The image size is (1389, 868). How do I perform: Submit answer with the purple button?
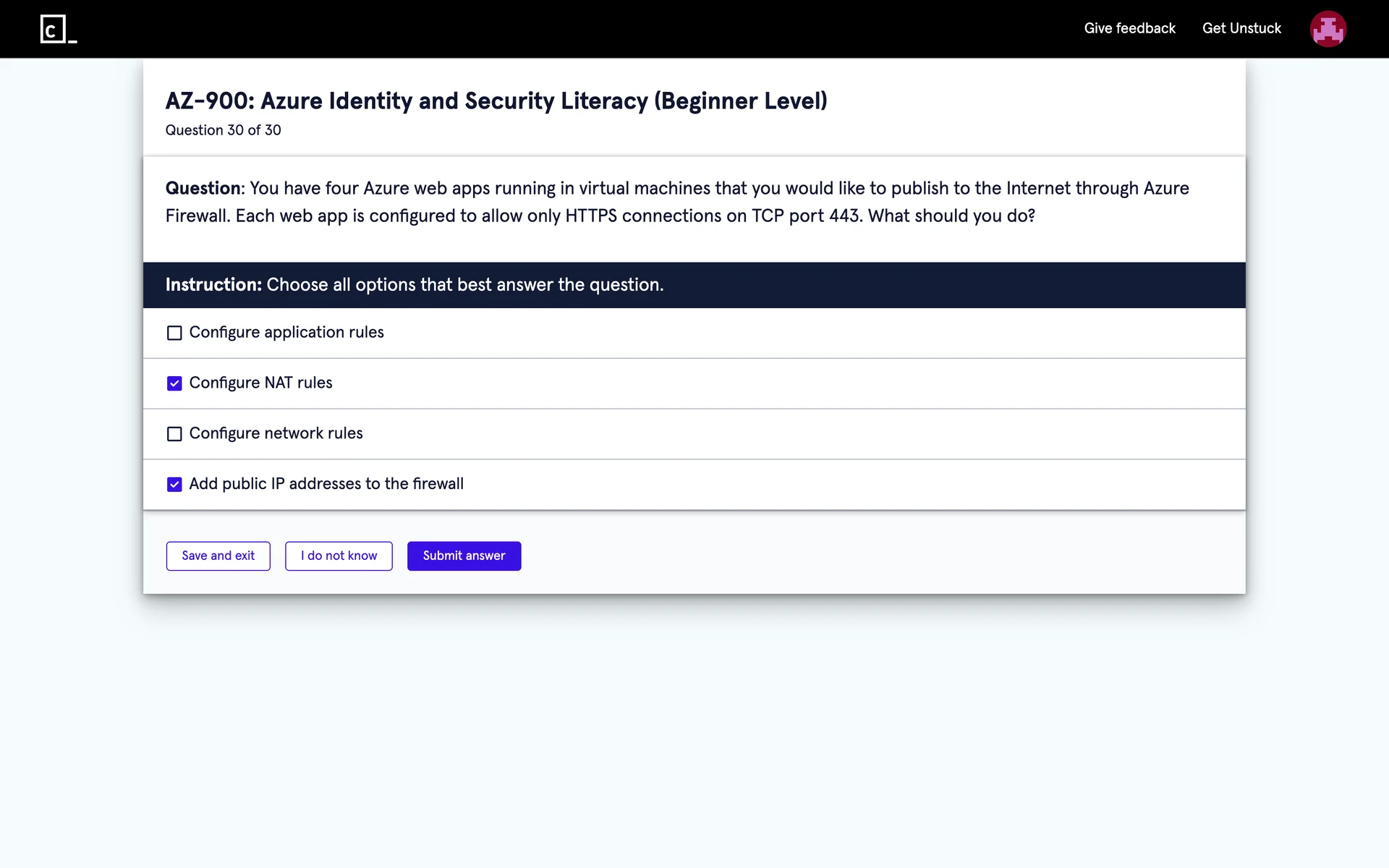464,556
